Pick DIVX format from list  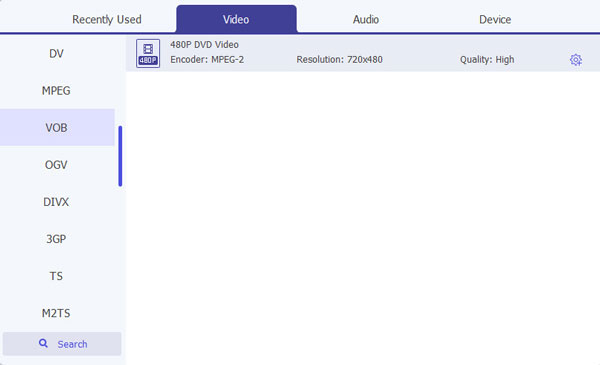coord(57,202)
